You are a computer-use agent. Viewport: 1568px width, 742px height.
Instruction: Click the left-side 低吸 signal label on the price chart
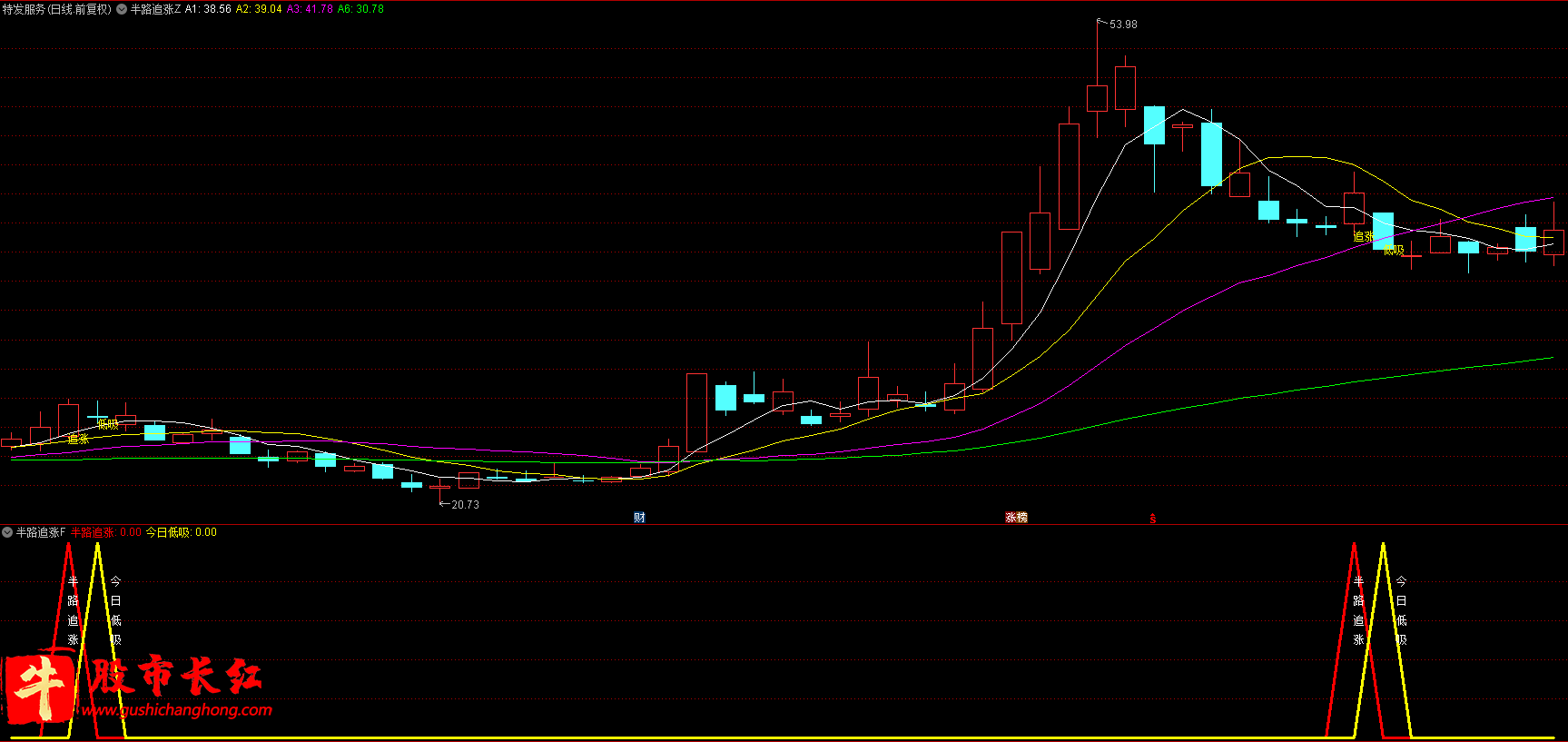tap(108, 424)
